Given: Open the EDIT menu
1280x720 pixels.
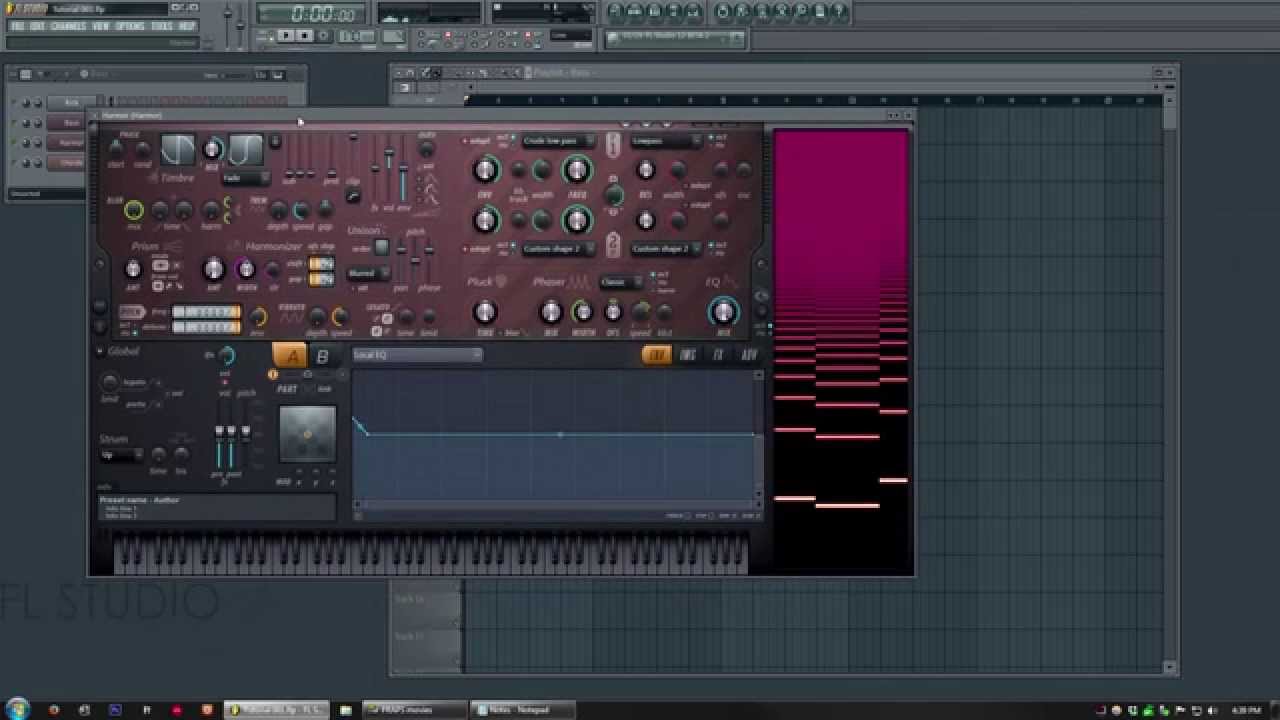Looking at the screenshot, I should (x=37, y=26).
